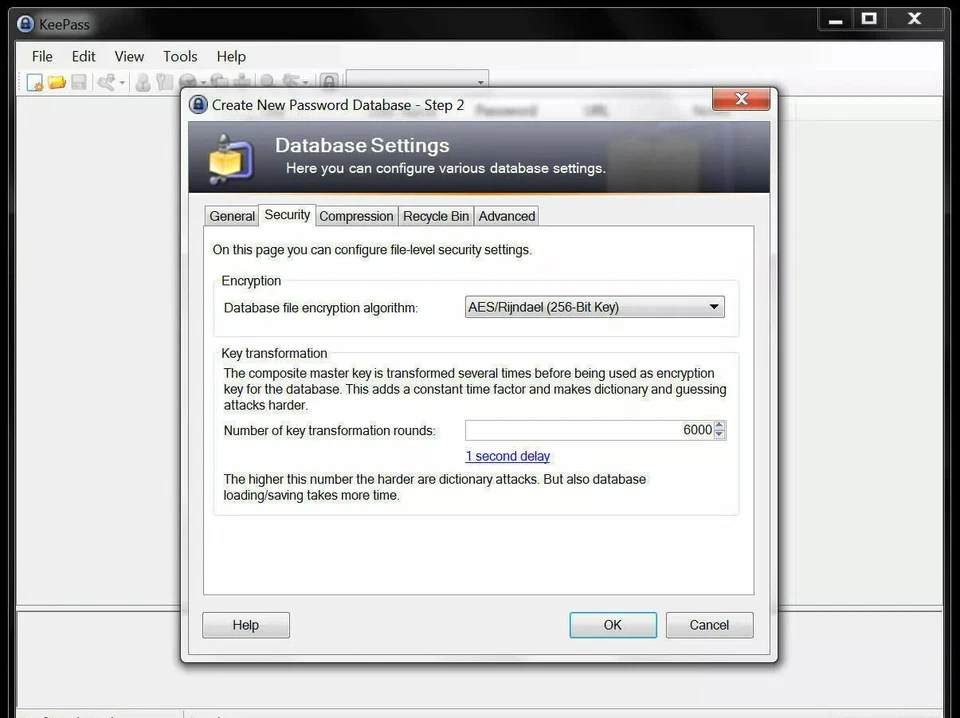Create a new database using the toolbar icon
This screenshot has width=960, height=718.
point(33,81)
